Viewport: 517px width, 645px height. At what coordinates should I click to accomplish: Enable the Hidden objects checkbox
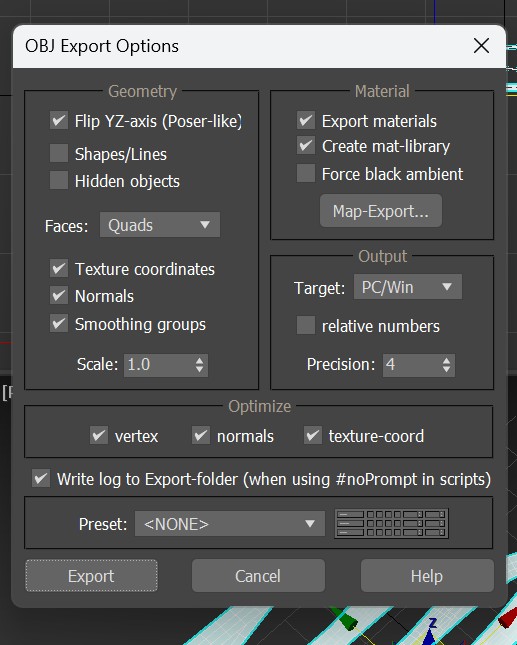click(59, 180)
